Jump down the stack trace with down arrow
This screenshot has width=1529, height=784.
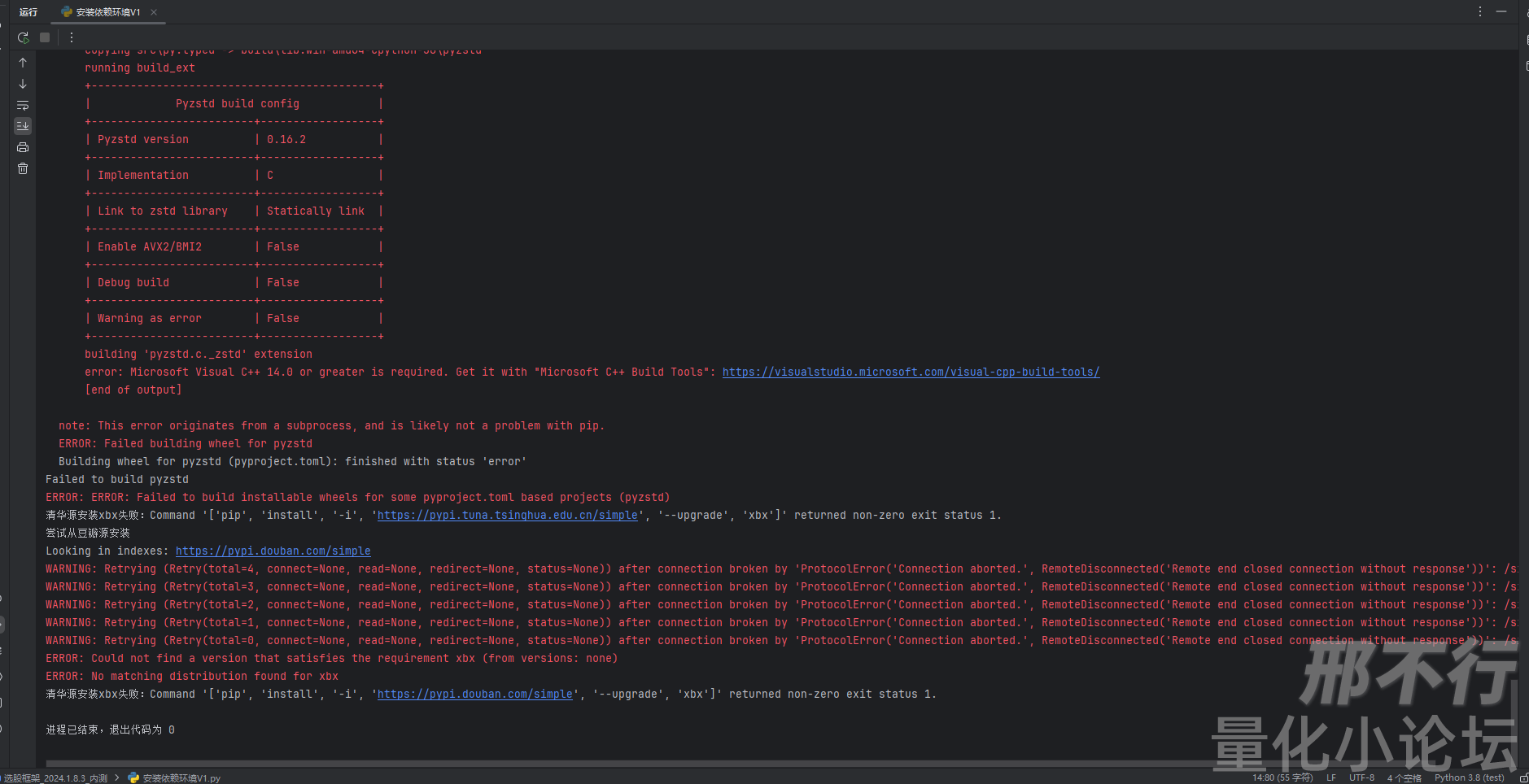[x=23, y=84]
